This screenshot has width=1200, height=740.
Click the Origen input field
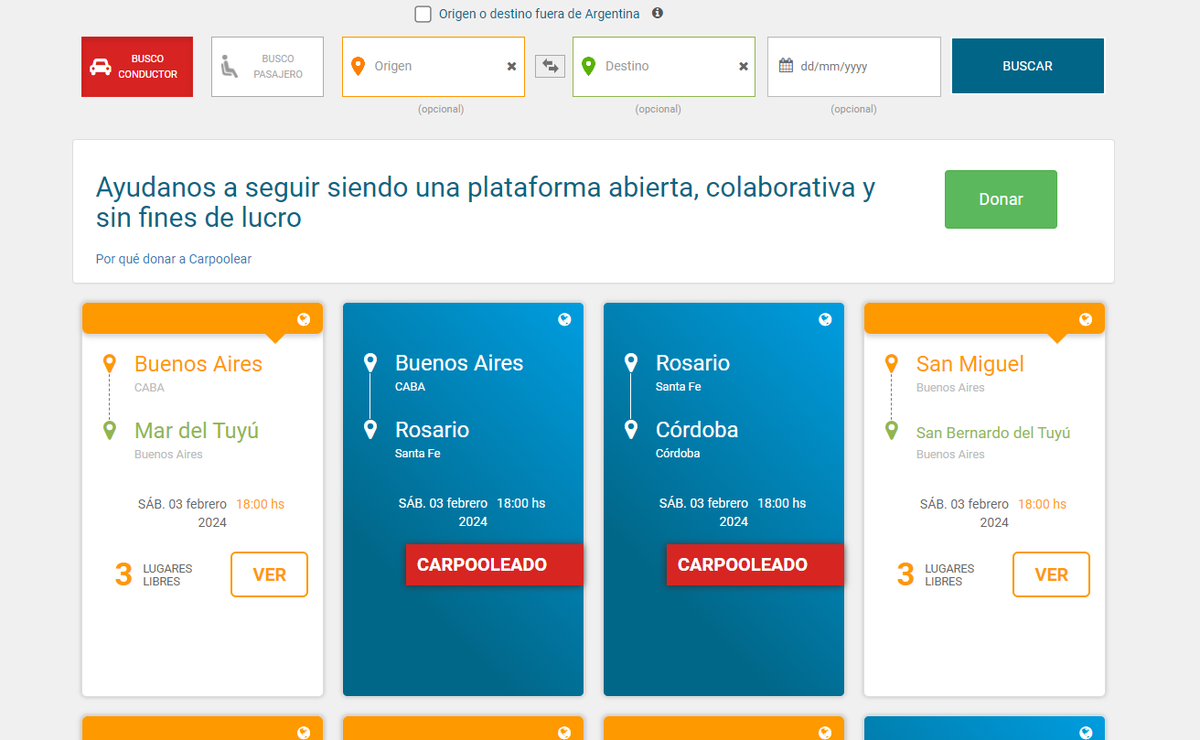[x=435, y=66]
